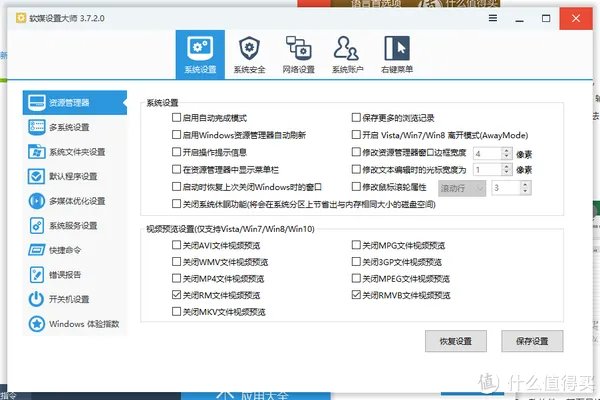Click the 软媒设置大师 app logo icon
The width and height of the screenshot is (600, 400).
click(21, 18)
